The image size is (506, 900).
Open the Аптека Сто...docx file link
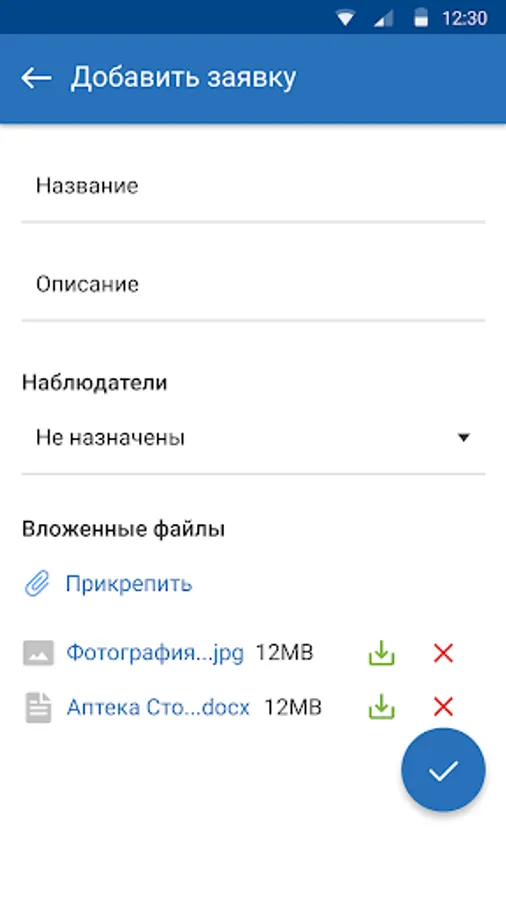[x=158, y=707]
